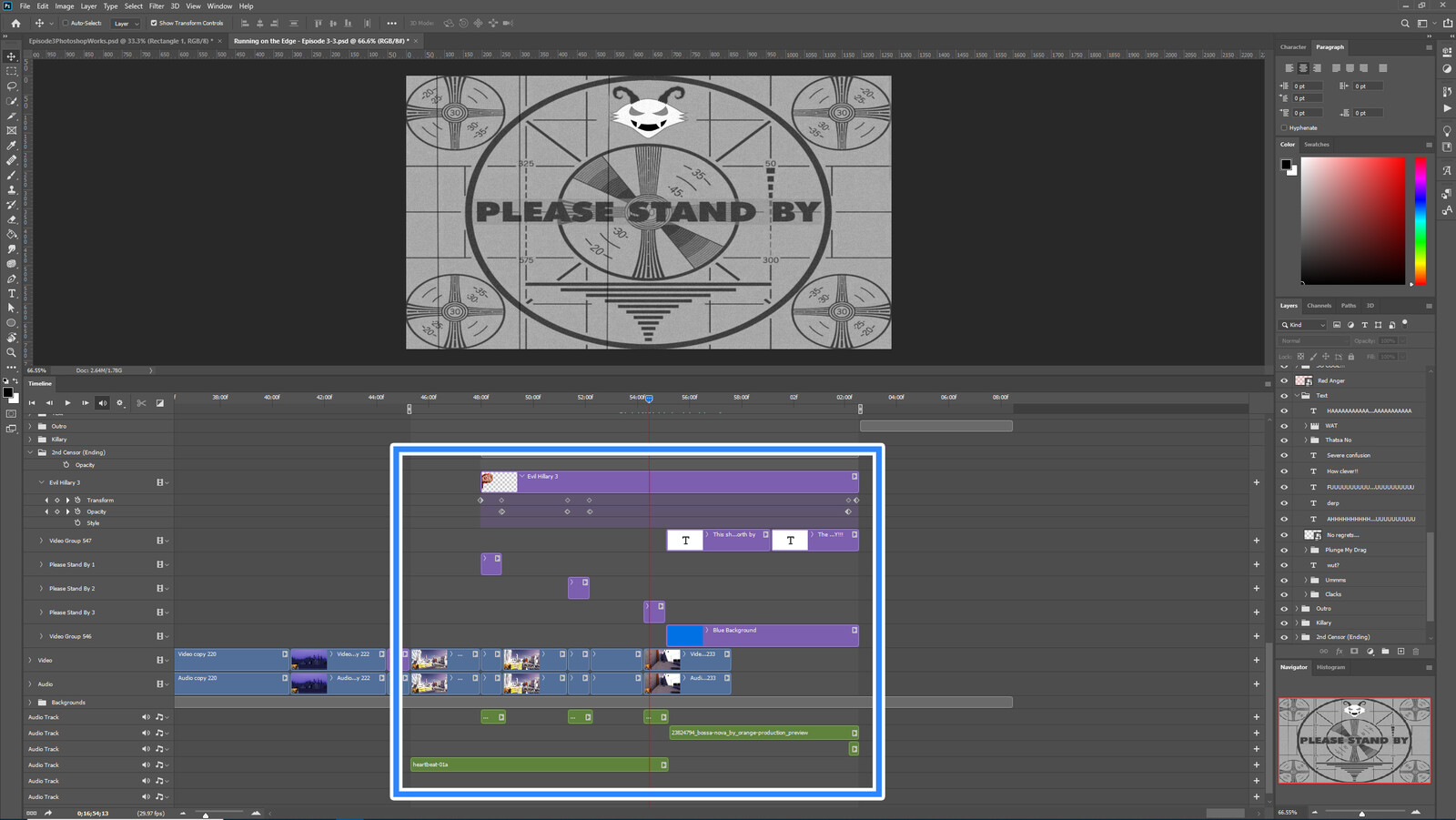Image resolution: width=1456 pixels, height=820 pixels.
Task: Switch to the Channels tab
Action: point(1319,306)
